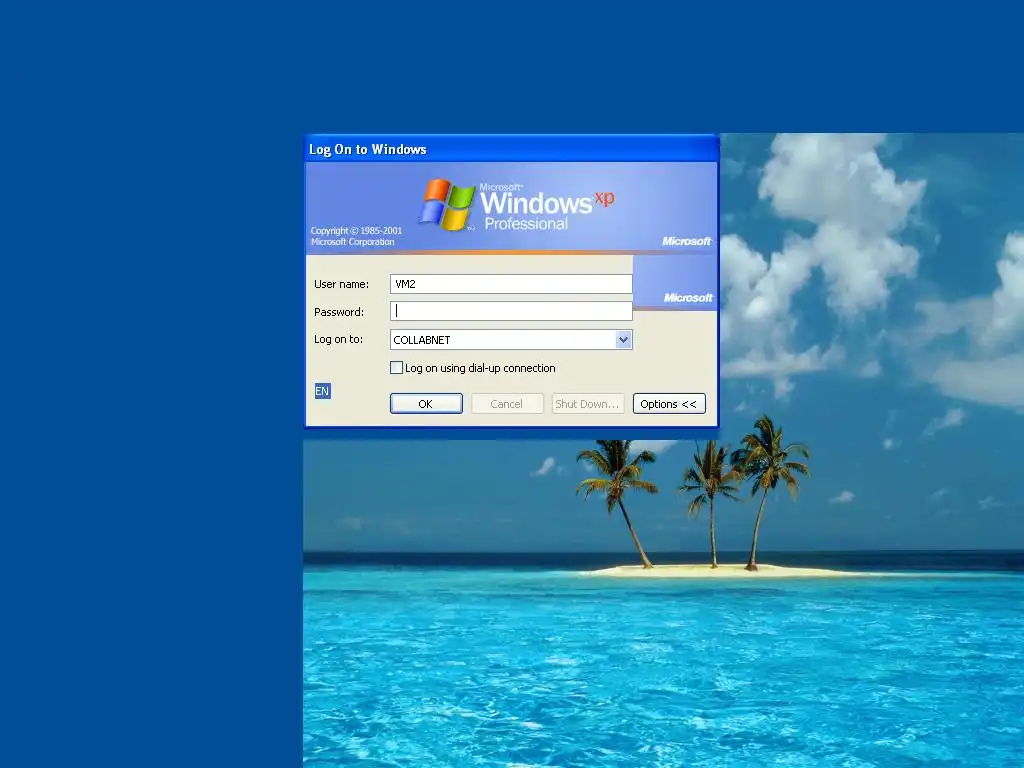The height and width of the screenshot is (768, 1024).
Task: Focus the User name field containing VM2
Action: [511, 284]
